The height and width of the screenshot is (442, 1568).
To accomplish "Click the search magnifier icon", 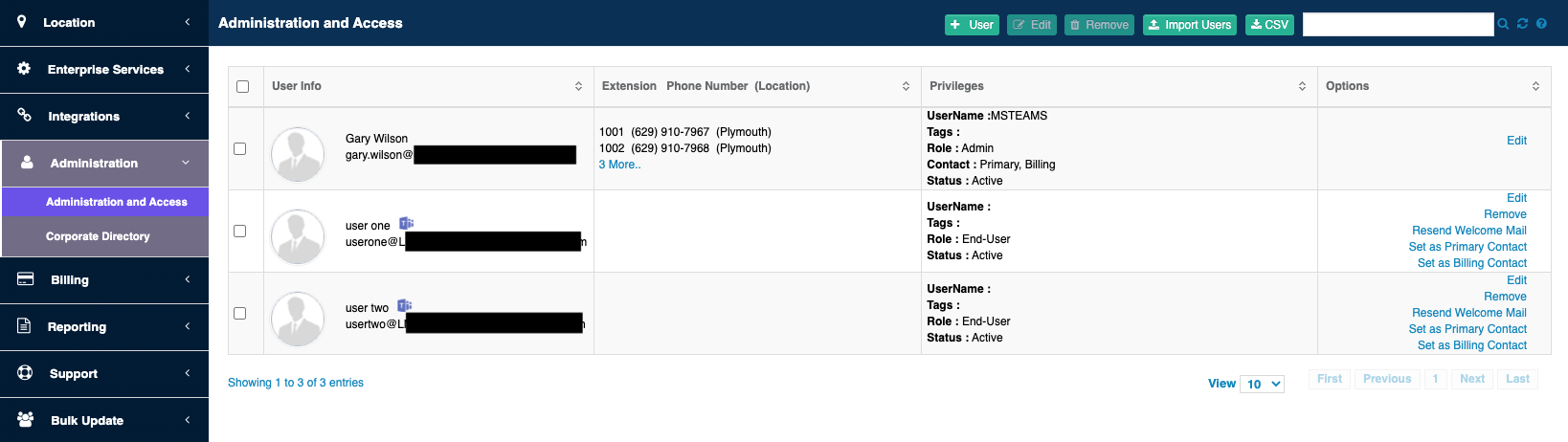I will pos(1503,24).
